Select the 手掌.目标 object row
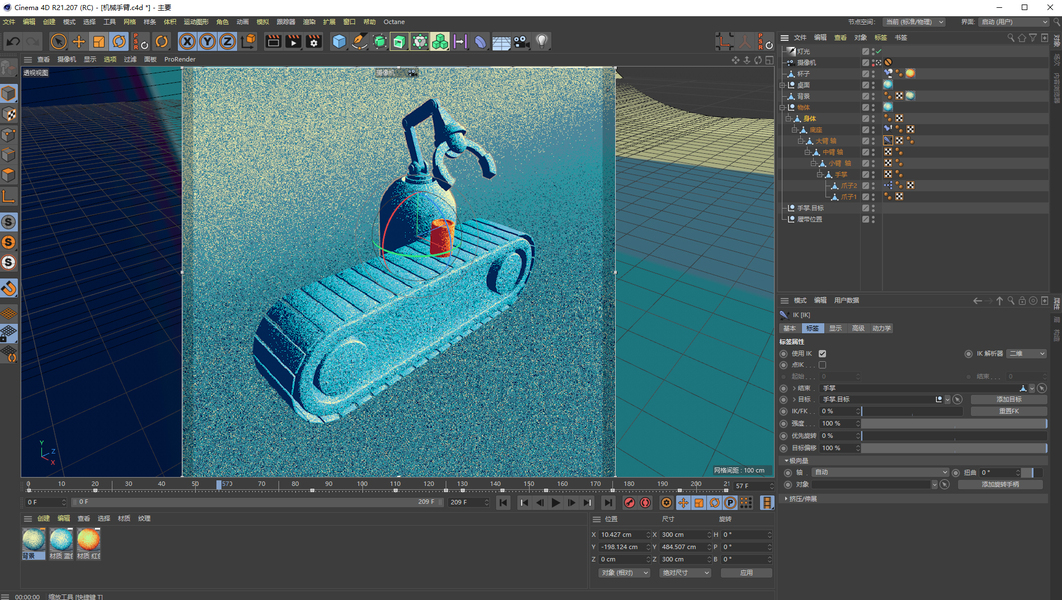Viewport: 1062px width, 600px height. point(810,208)
